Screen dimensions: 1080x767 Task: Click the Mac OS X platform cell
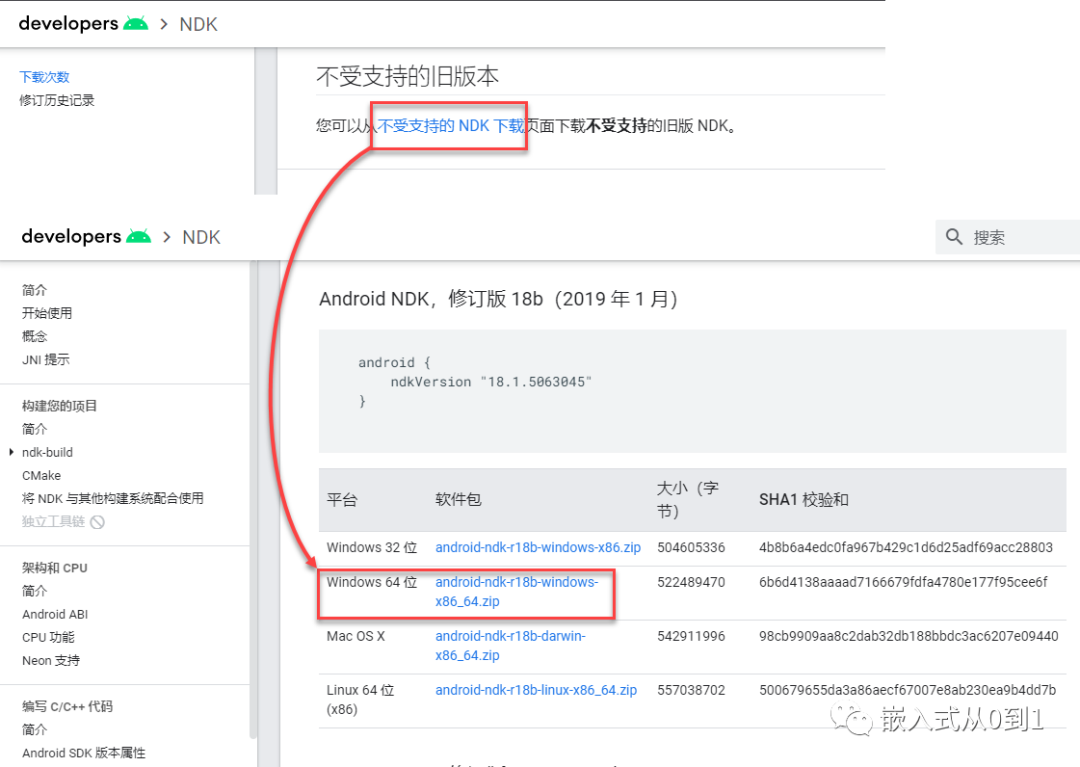pyautogui.click(x=355, y=636)
